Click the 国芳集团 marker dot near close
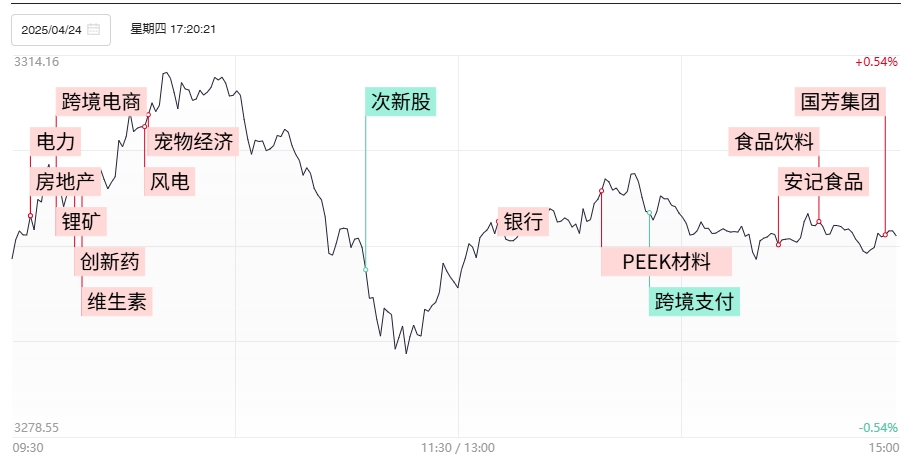Image resolution: width=906 pixels, height=462 pixels. [x=885, y=234]
